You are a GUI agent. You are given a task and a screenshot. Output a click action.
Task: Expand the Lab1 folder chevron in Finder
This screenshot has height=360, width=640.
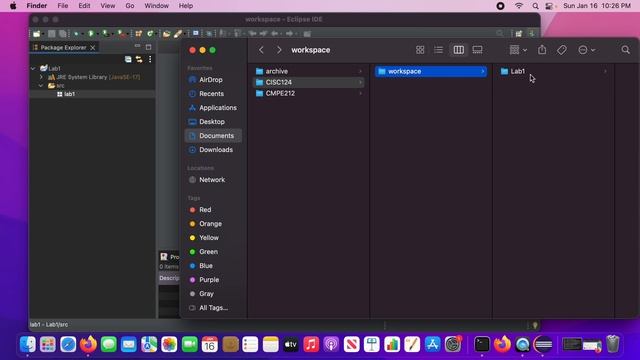click(605, 71)
